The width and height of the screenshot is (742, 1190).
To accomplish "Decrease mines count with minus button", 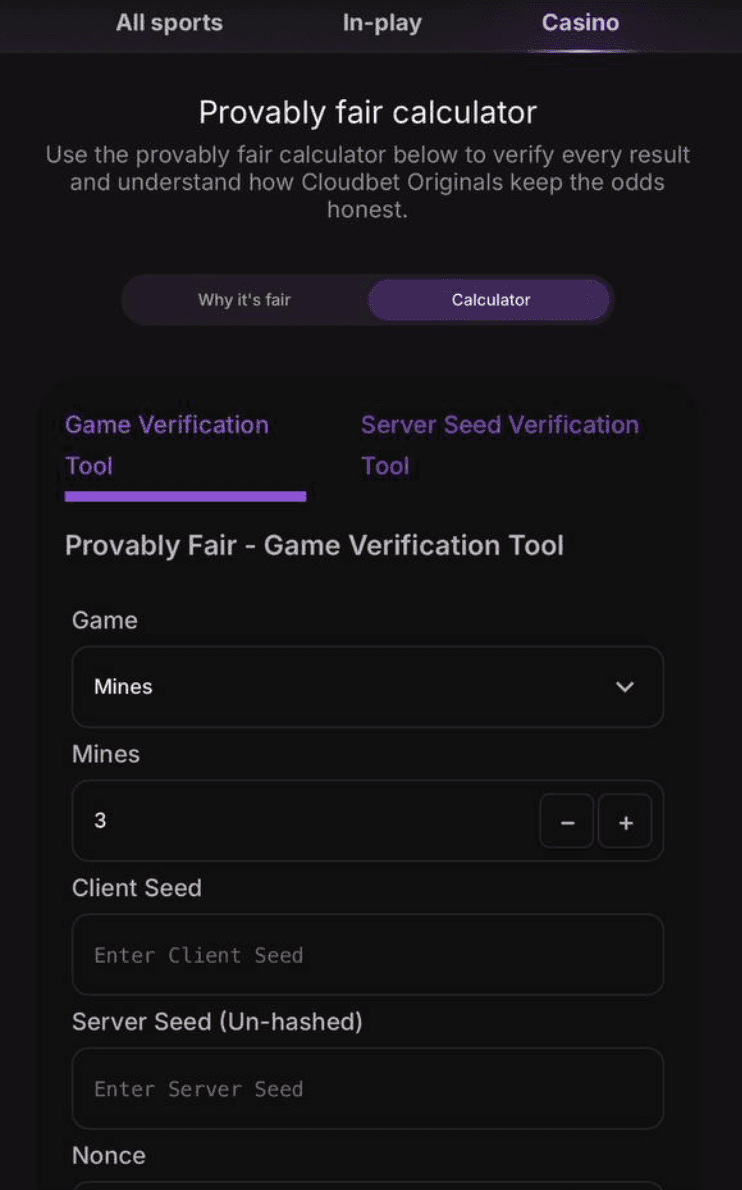I will [567, 822].
